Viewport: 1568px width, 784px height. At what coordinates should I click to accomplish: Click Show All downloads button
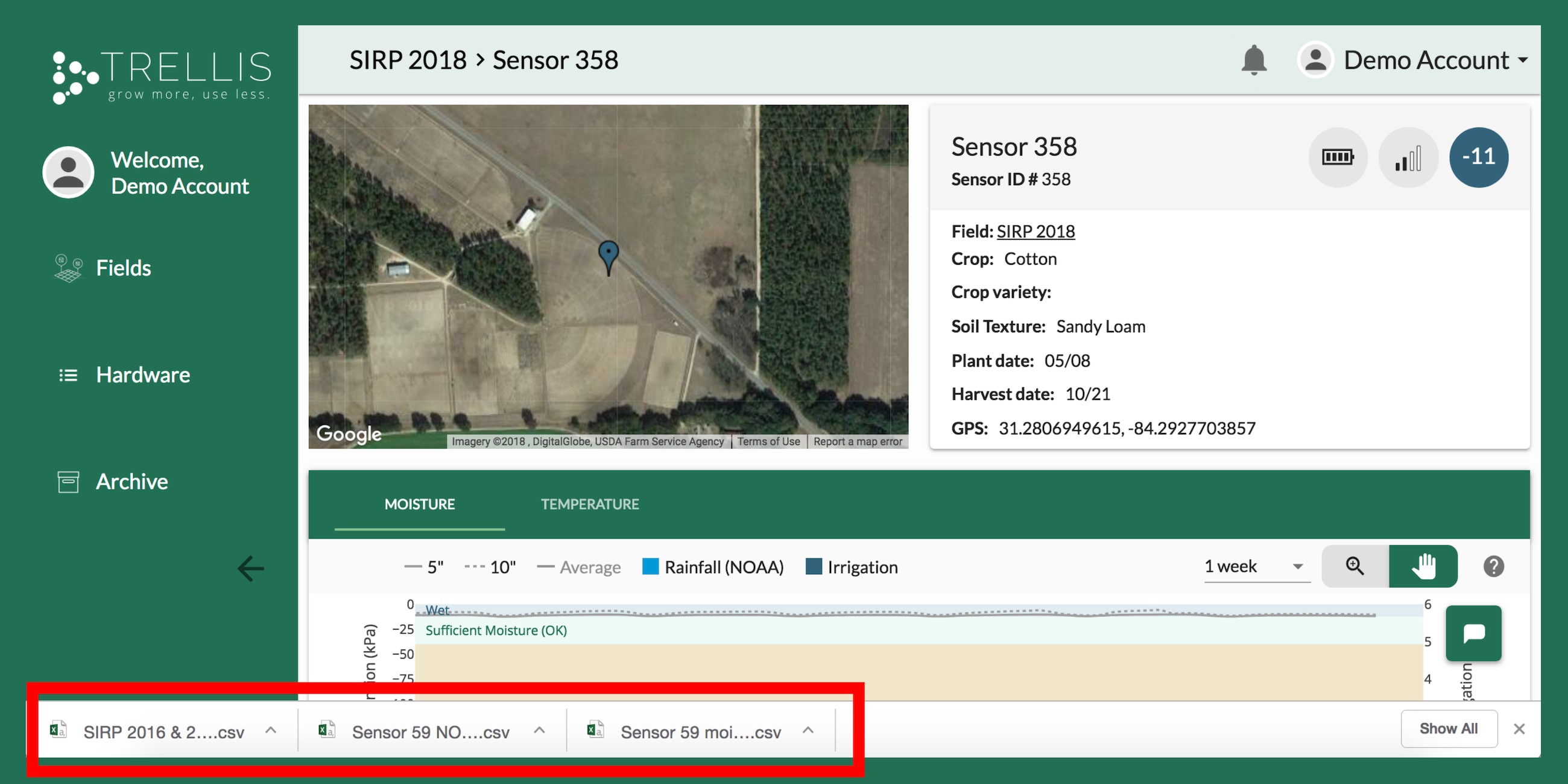click(x=1448, y=729)
